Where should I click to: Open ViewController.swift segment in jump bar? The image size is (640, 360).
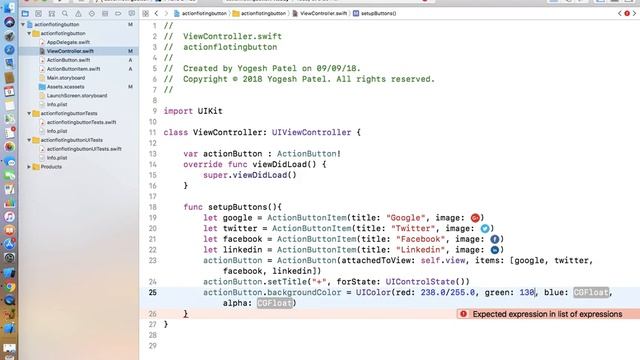point(320,13)
